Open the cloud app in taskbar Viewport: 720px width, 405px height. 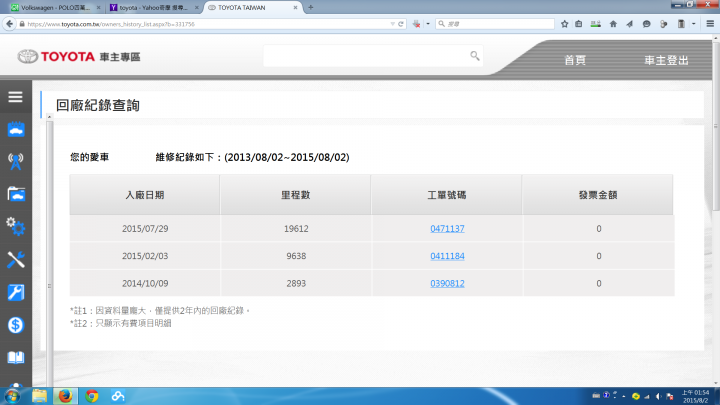coord(118,396)
